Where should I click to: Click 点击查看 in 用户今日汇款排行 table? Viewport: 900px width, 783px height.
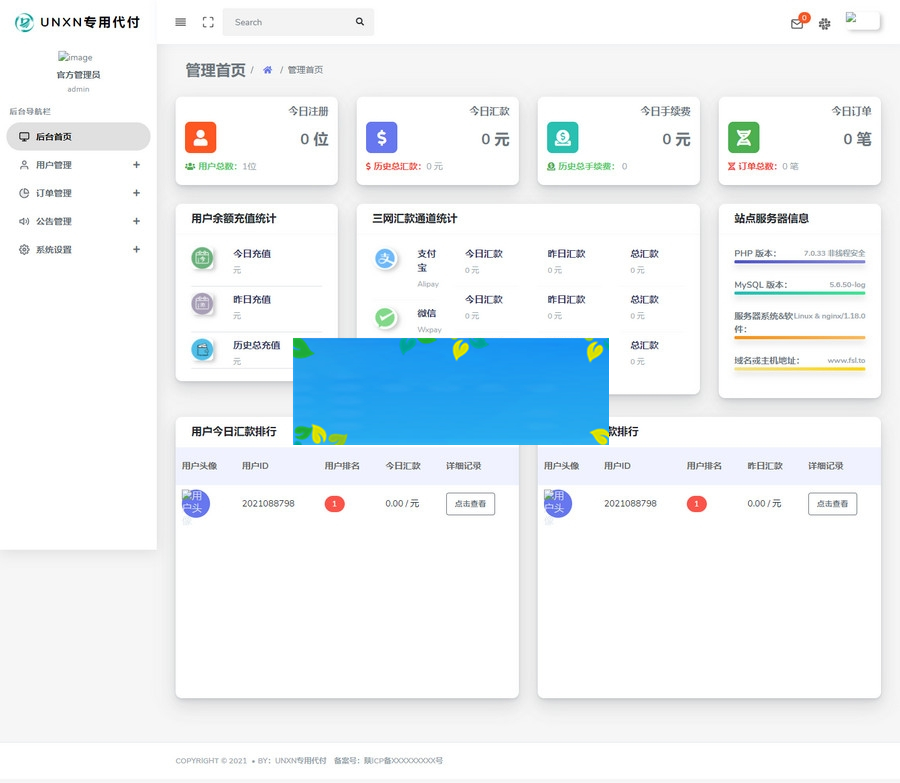tap(470, 504)
